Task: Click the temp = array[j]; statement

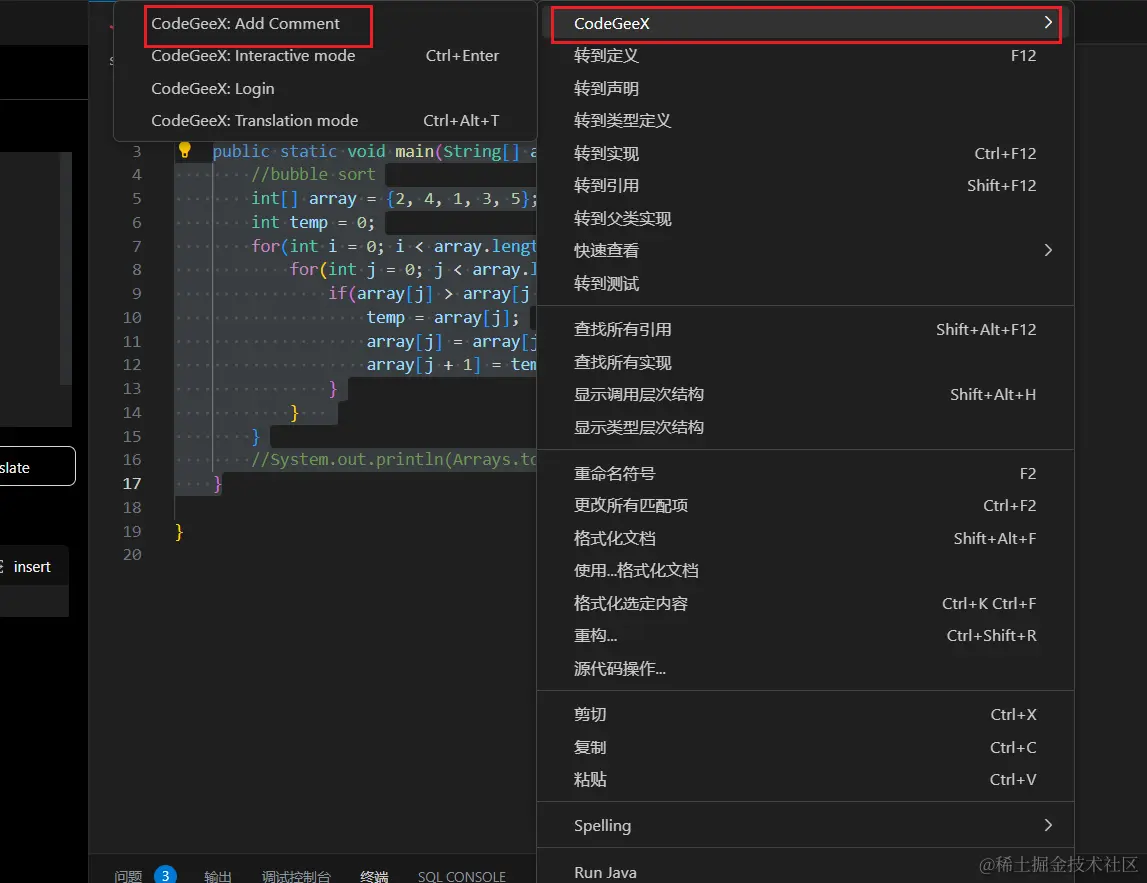Action: pyautogui.click(x=443, y=317)
